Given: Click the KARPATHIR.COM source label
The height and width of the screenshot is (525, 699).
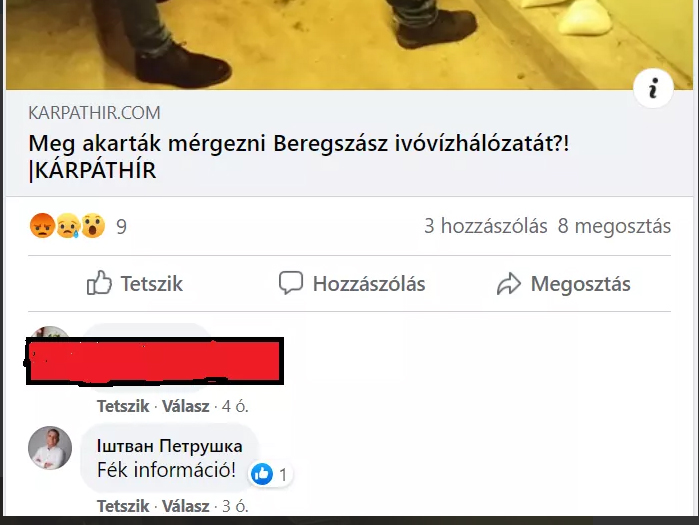Looking at the screenshot, I should click(x=94, y=113).
